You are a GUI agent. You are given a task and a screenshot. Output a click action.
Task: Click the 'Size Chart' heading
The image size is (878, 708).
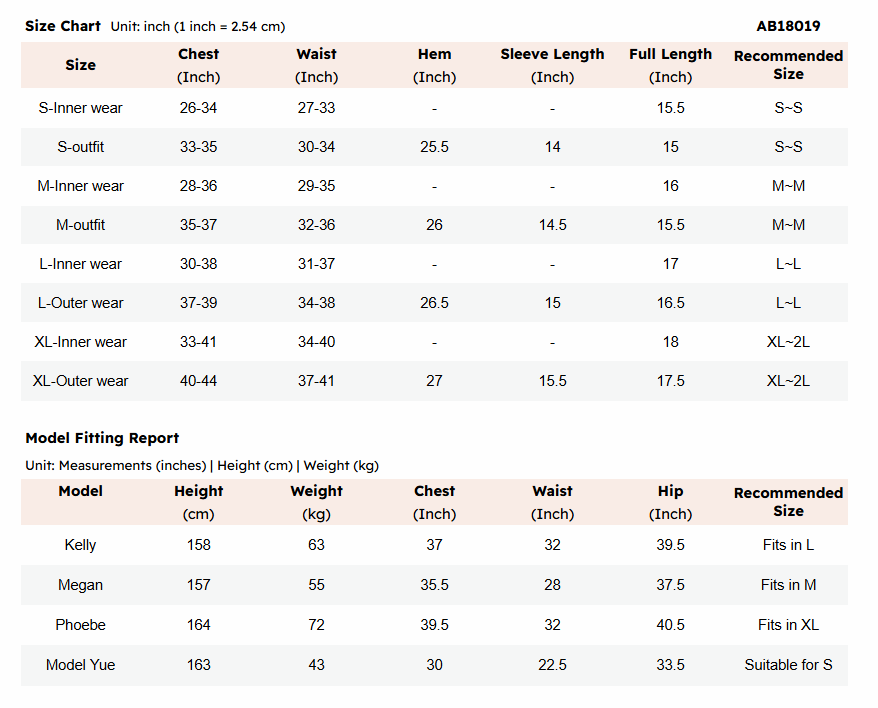click(63, 26)
